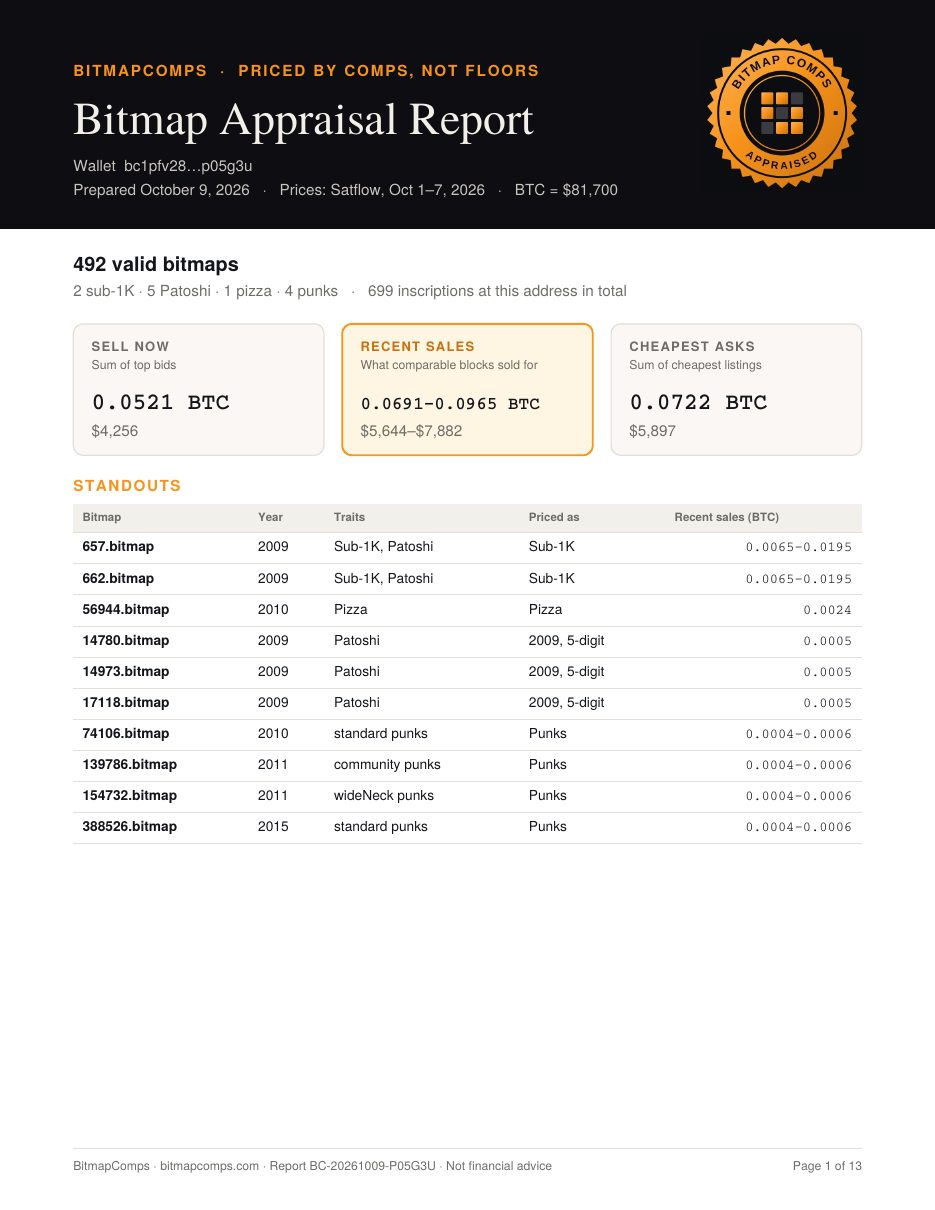Image resolution: width=935 pixels, height=1210 pixels.
Task: Click the 0.0521 BTC sell now value
Action: pos(161,402)
